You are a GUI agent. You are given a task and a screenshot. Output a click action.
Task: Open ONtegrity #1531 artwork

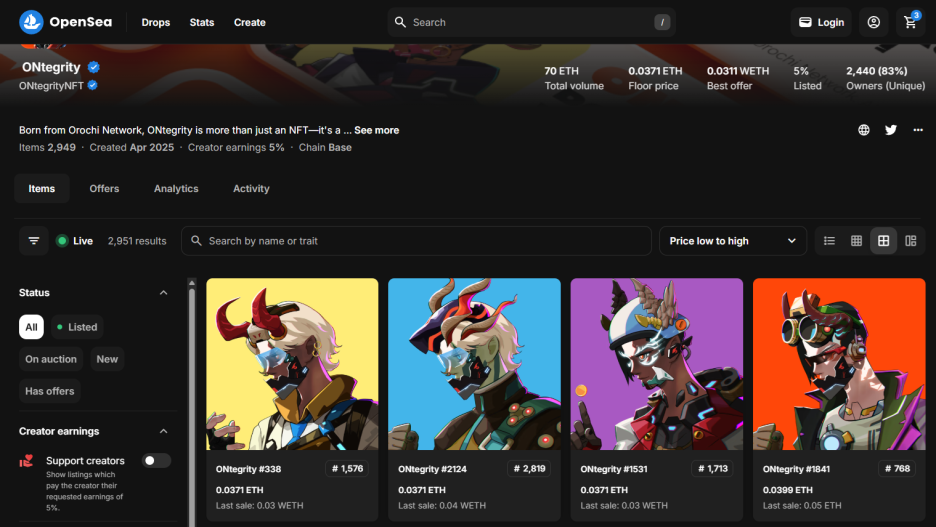(x=657, y=364)
